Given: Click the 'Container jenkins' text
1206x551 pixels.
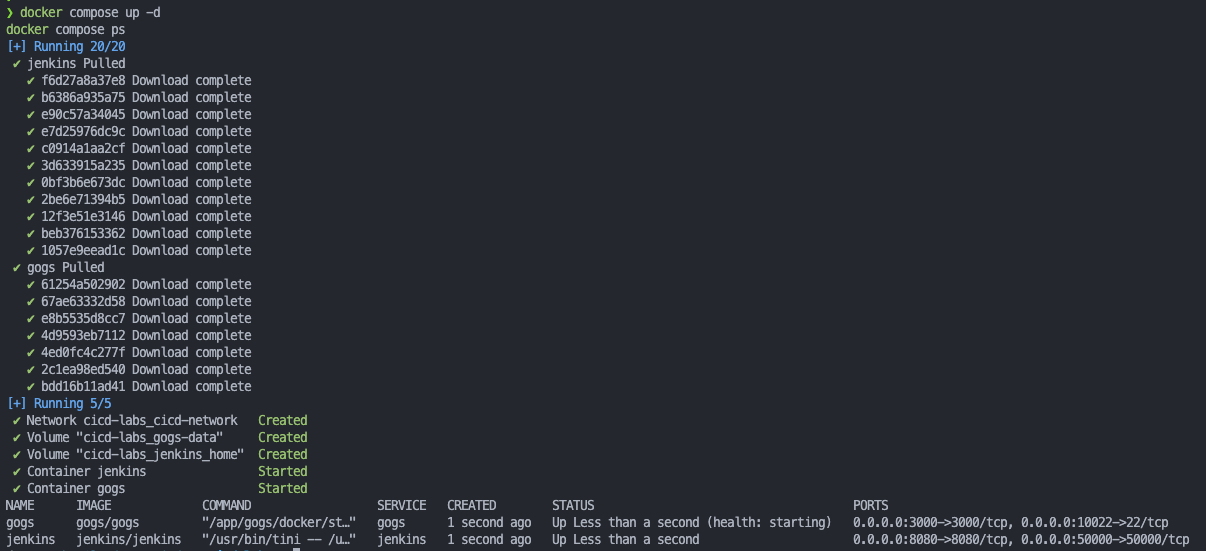Looking at the screenshot, I should click(86, 471).
